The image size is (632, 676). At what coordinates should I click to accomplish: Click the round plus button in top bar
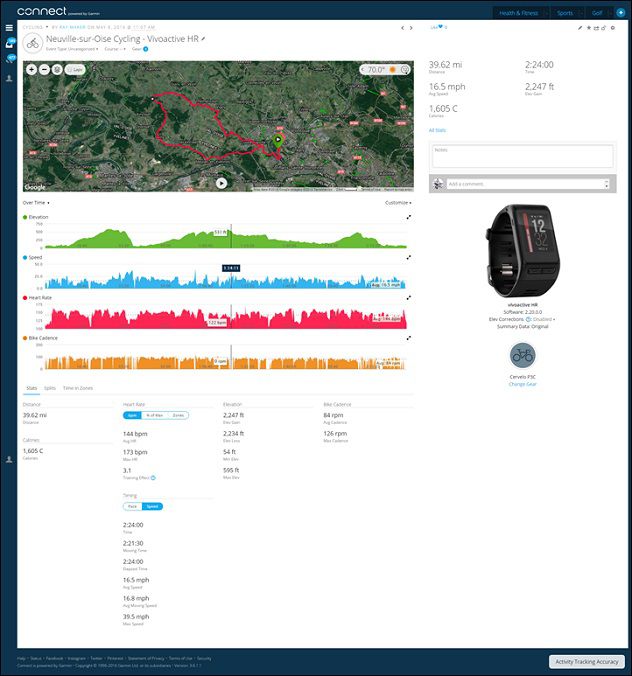click(x=621, y=13)
